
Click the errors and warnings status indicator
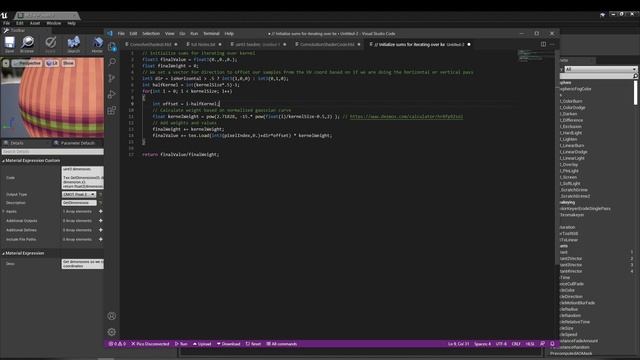pos(117,344)
